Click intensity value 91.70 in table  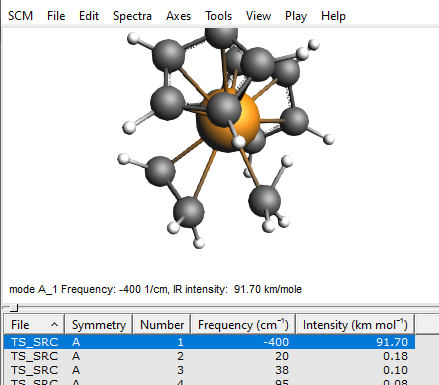pos(392,342)
